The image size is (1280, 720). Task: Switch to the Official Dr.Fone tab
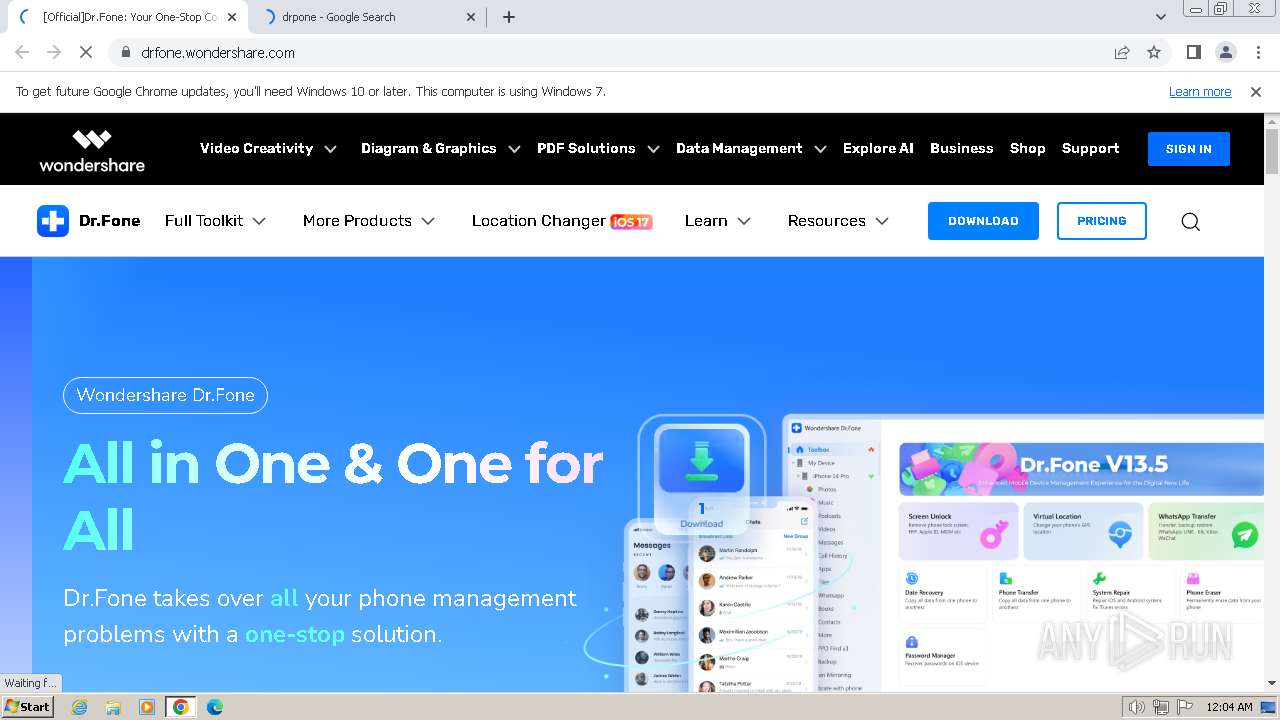click(x=128, y=17)
